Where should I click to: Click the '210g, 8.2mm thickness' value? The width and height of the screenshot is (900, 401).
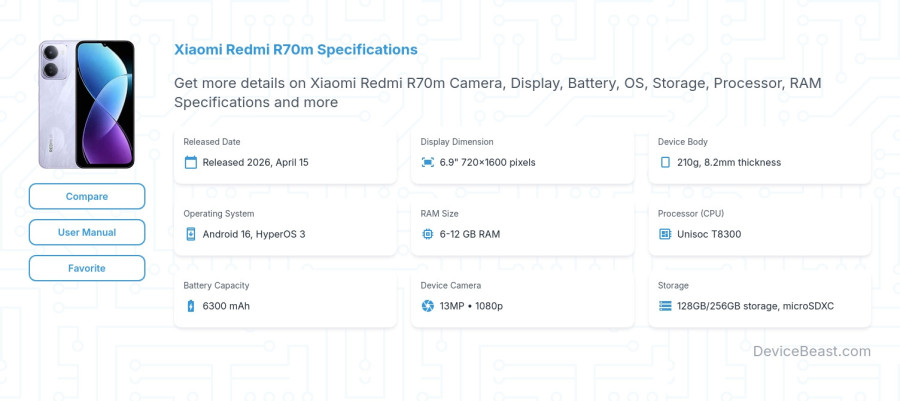click(x=729, y=162)
